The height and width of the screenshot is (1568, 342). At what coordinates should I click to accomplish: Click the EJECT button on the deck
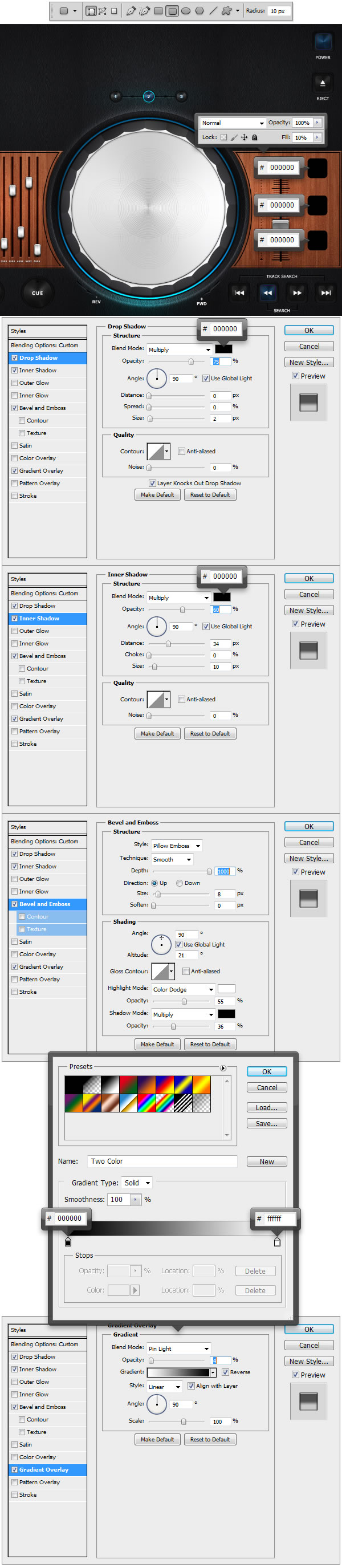pos(323,83)
